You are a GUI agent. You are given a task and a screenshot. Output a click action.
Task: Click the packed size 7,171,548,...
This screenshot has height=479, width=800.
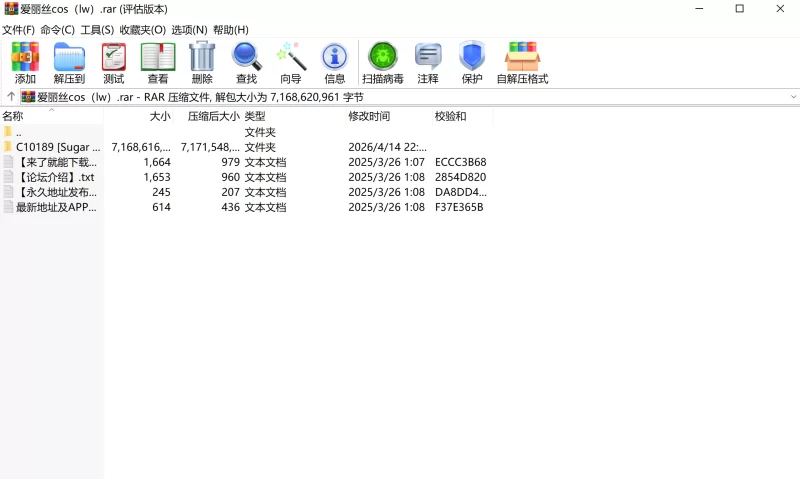click(x=210, y=147)
